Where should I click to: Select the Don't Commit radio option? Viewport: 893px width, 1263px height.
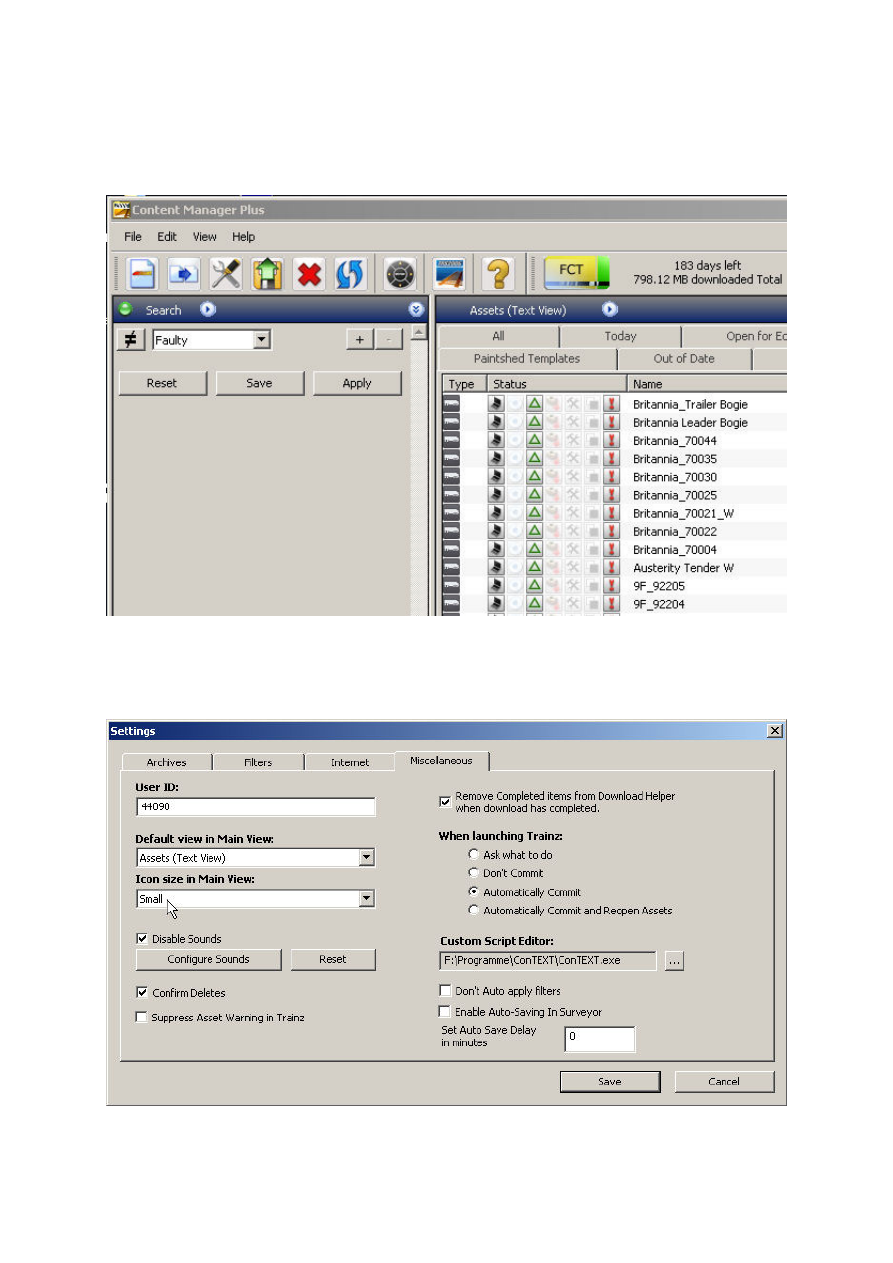[474, 873]
